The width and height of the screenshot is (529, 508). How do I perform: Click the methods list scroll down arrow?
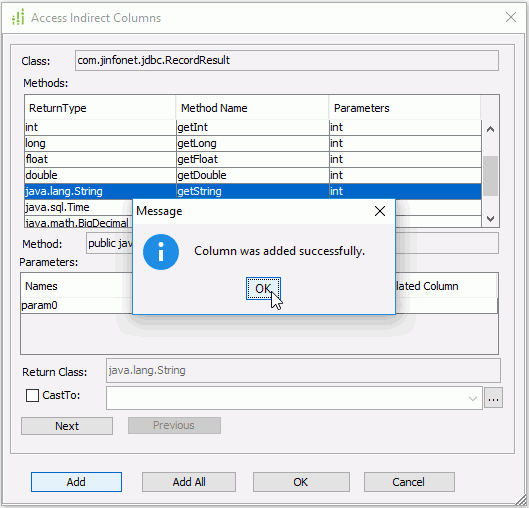pos(491,219)
